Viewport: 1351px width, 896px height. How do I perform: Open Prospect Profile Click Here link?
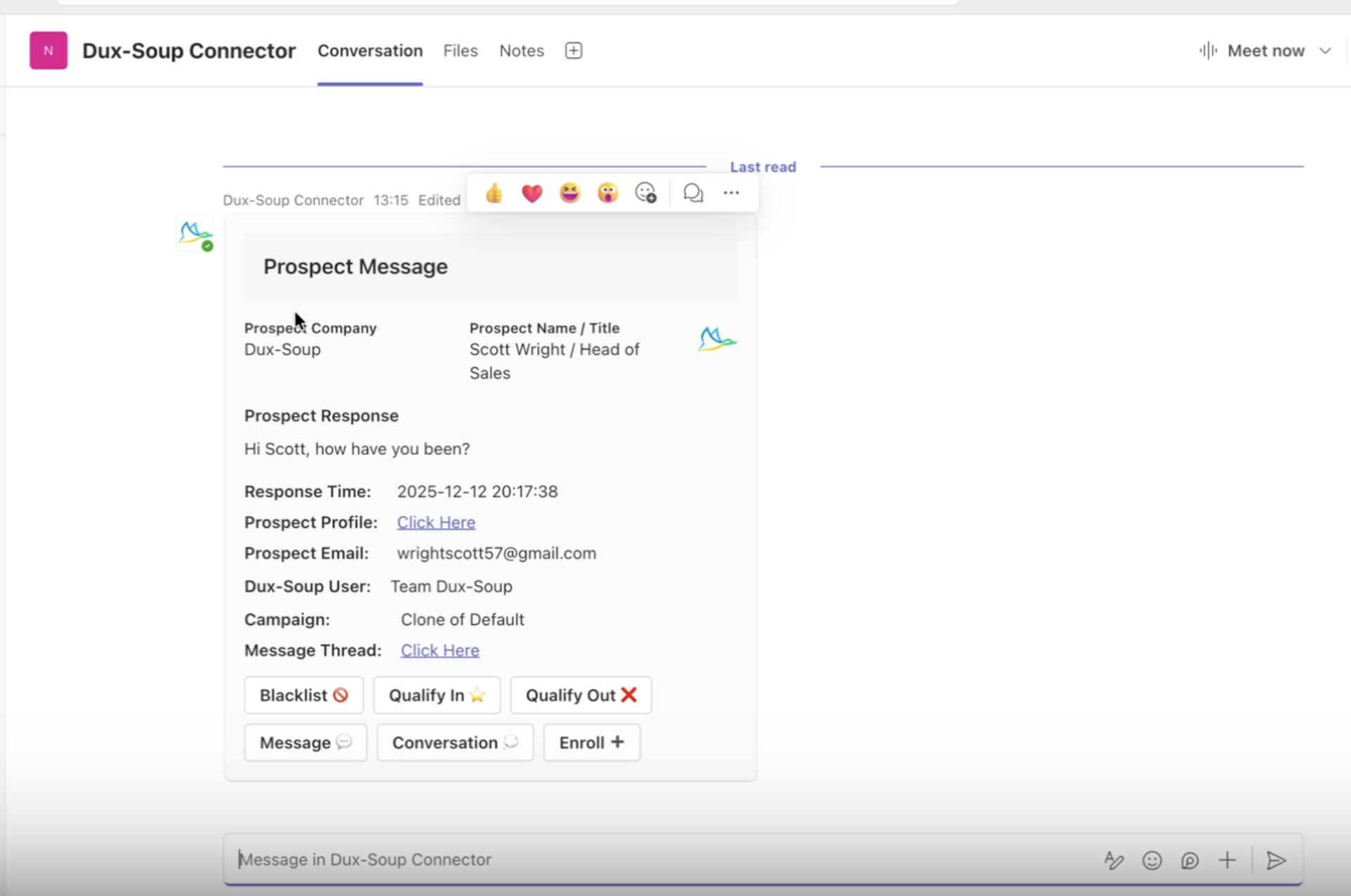(x=436, y=522)
